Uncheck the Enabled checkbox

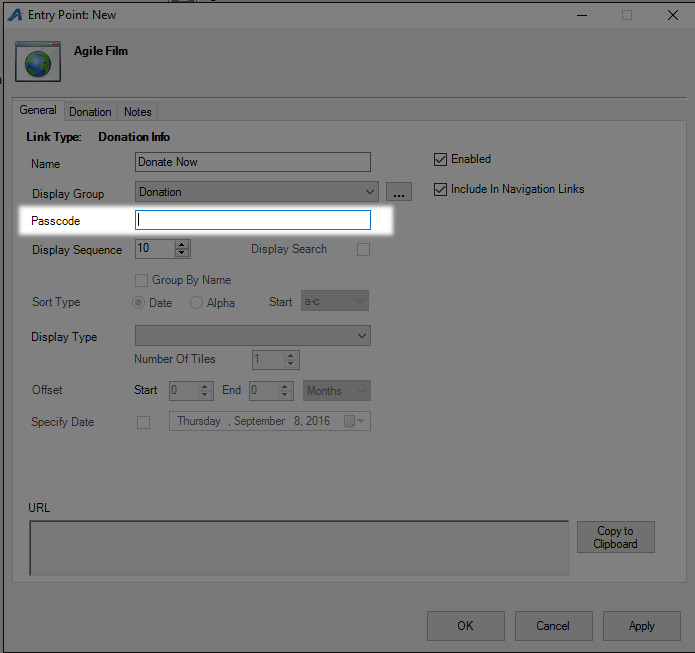click(x=440, y=159)
